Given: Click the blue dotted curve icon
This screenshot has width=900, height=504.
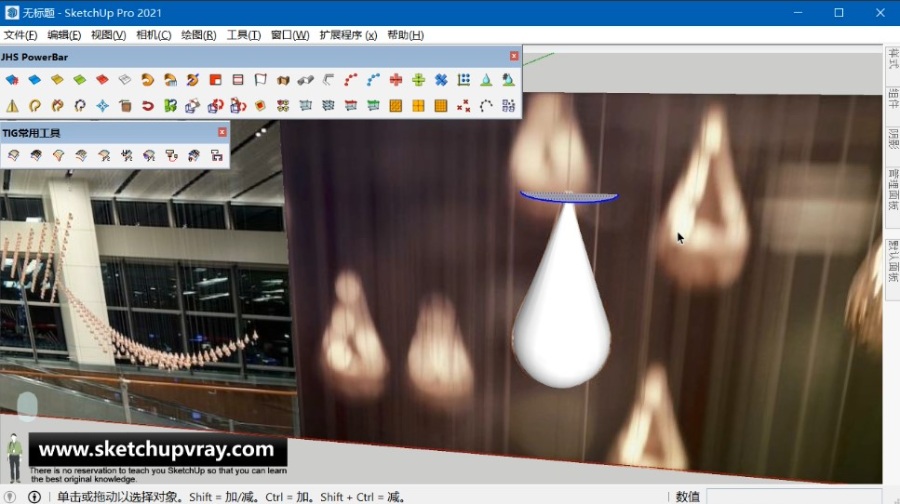Looking at the screenshot, I should click(373, 80).
